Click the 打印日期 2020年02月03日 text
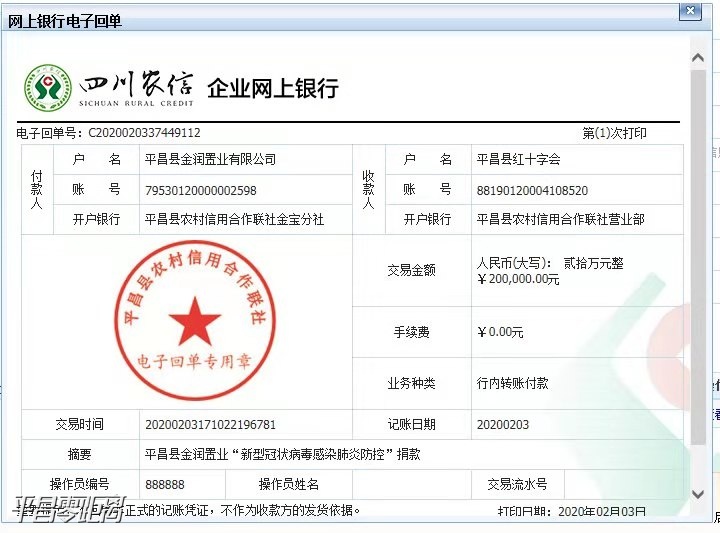 coord(572,511)
